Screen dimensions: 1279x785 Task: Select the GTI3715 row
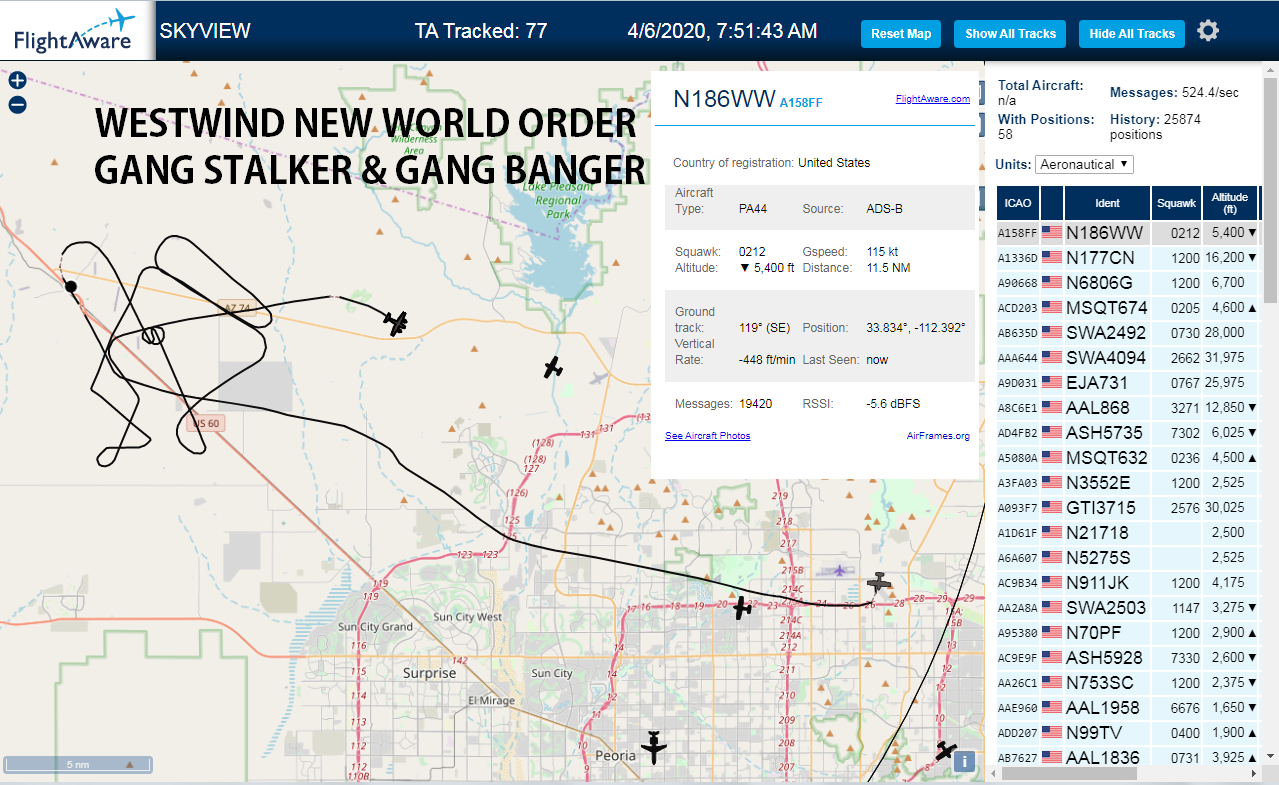(1128, 507)
